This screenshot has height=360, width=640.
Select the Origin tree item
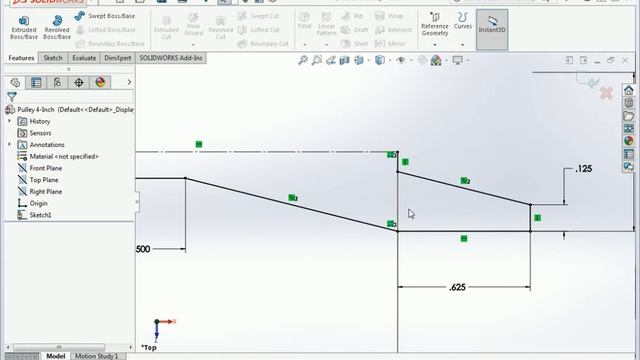pyautogui.click(x=33, y=203)
